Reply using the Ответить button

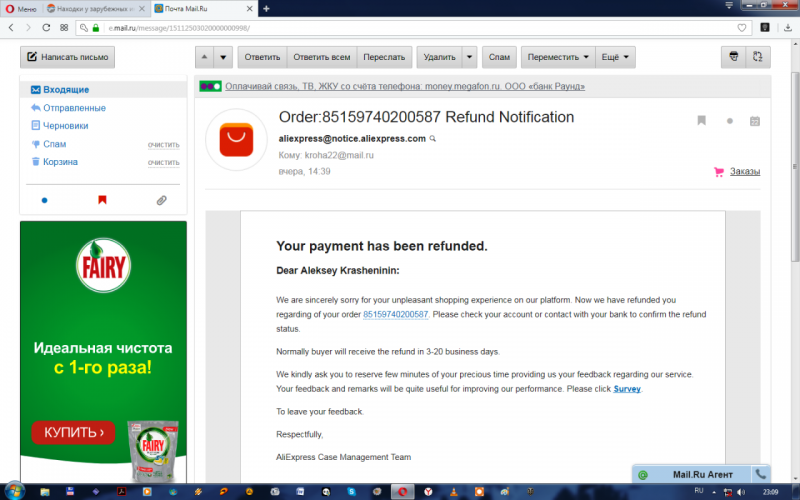point(262,57)
